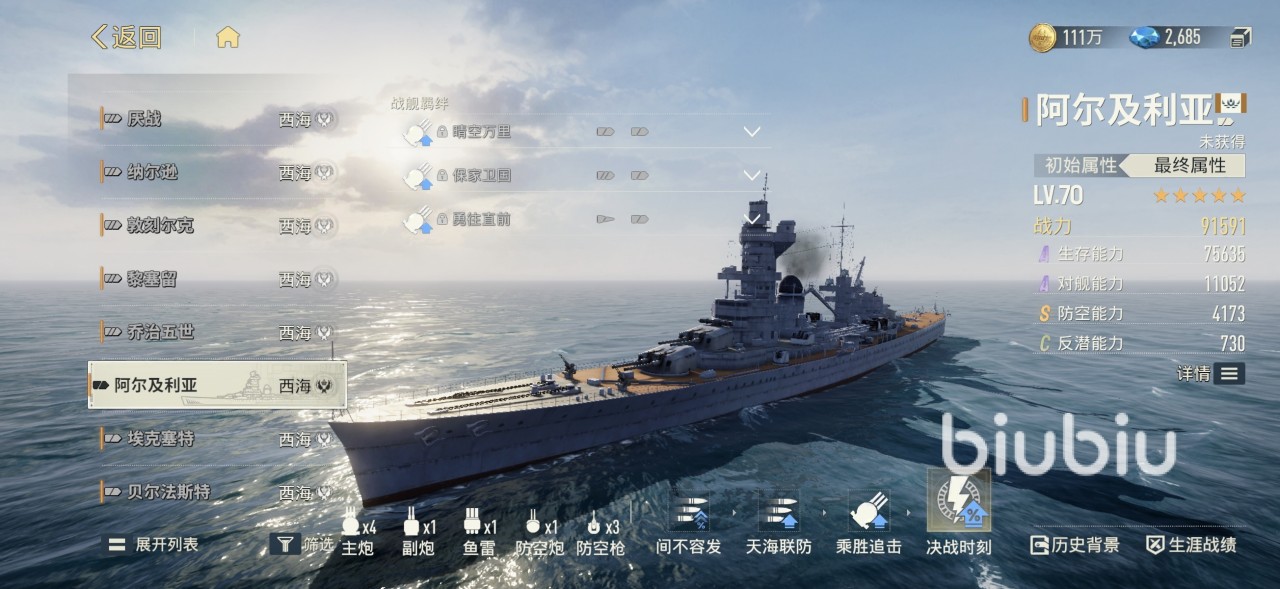Select ship 乔治五世 in list
Viewport: 1280px width, 589px height.
point(217,332)
